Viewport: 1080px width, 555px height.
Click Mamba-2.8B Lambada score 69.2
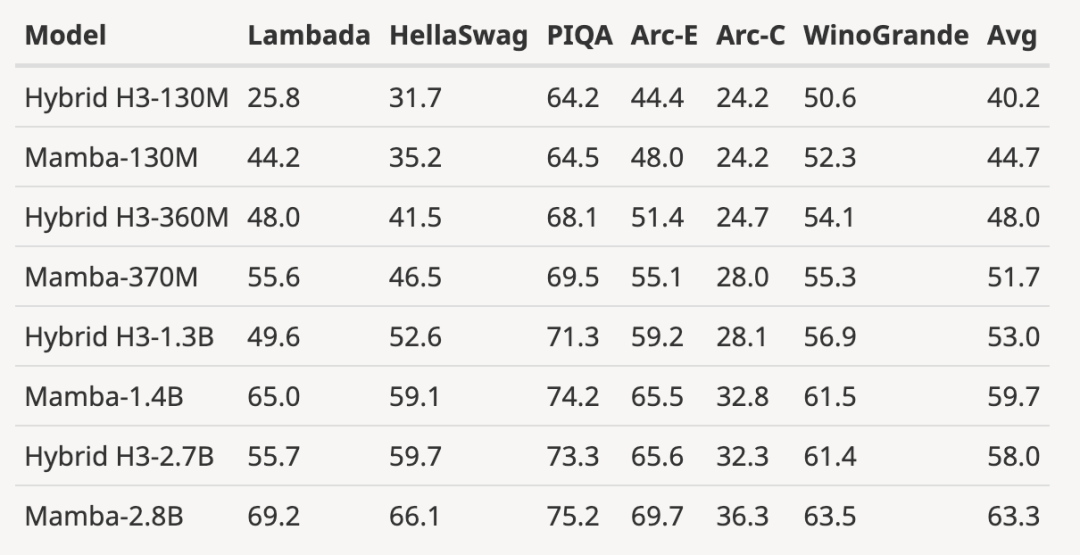tap(274, 517)
